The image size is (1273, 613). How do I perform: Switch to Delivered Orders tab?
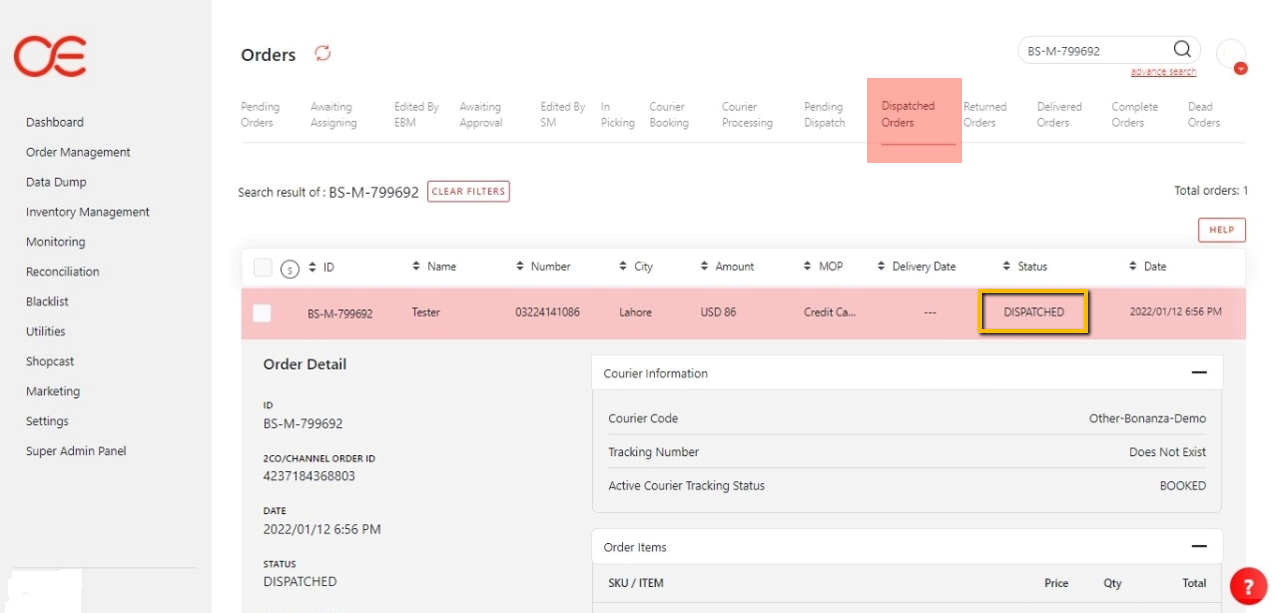(x=1059, y=115)
